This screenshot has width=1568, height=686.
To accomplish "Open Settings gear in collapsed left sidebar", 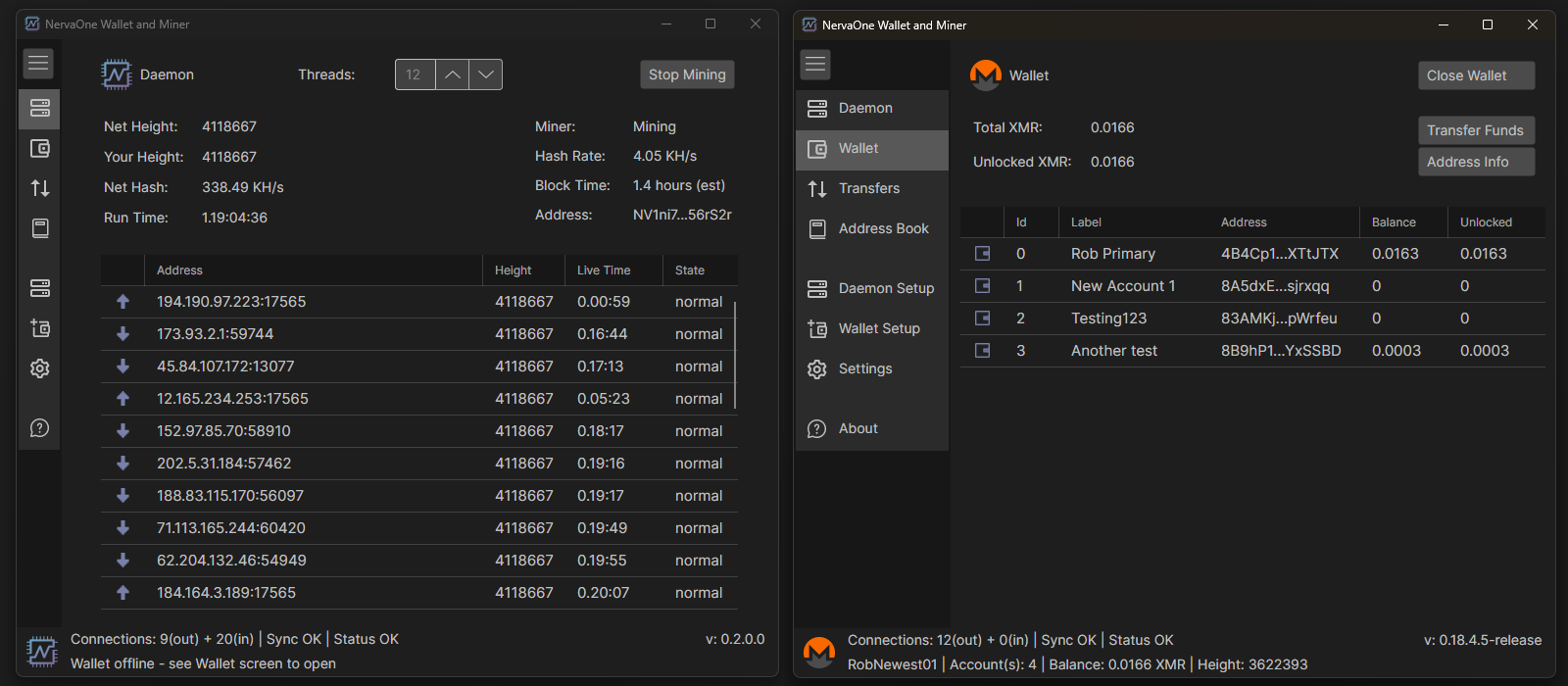I will tap(39, 368).
